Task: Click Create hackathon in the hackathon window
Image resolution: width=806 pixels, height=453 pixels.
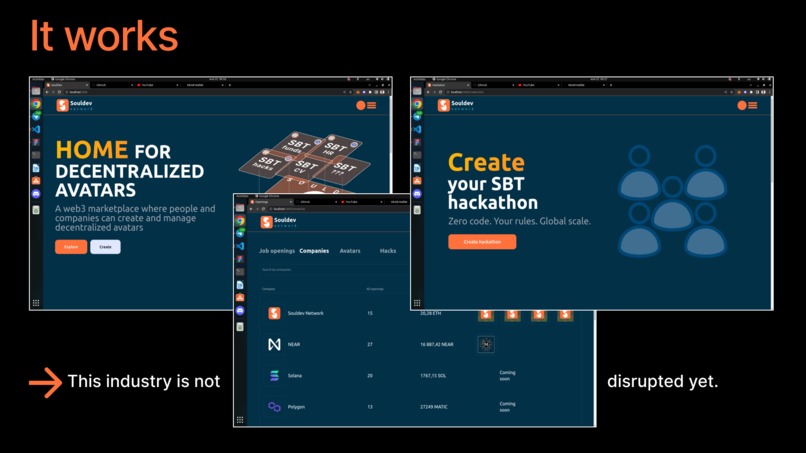Action: (482, 242)
